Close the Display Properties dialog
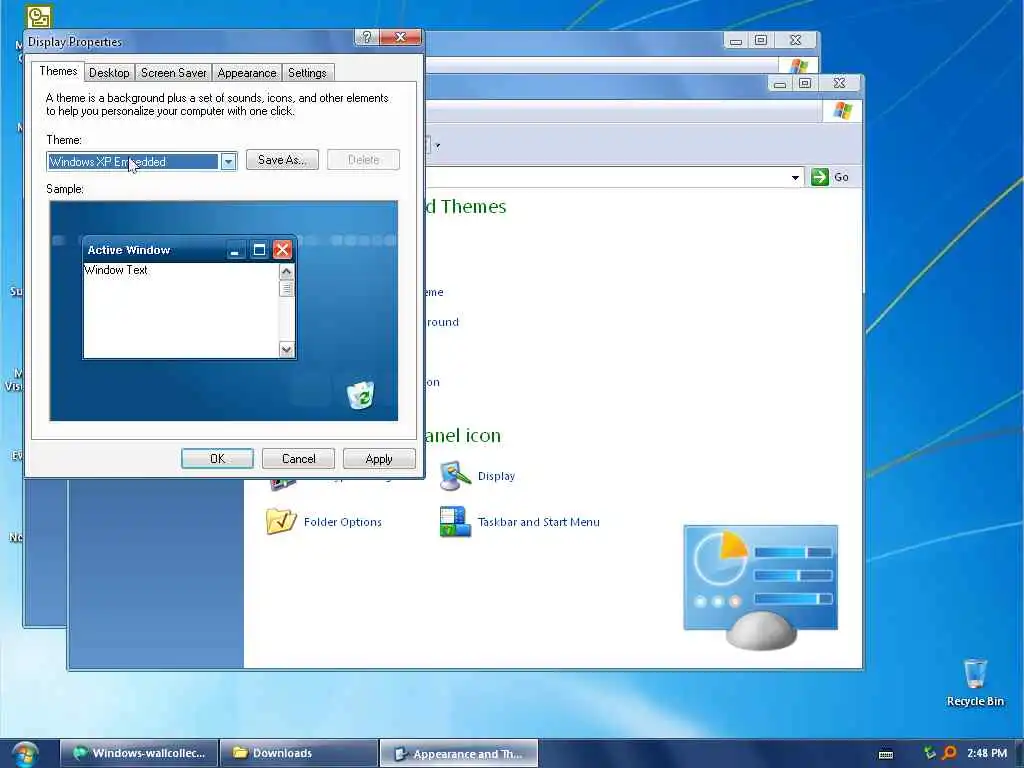 click(400, 37)
